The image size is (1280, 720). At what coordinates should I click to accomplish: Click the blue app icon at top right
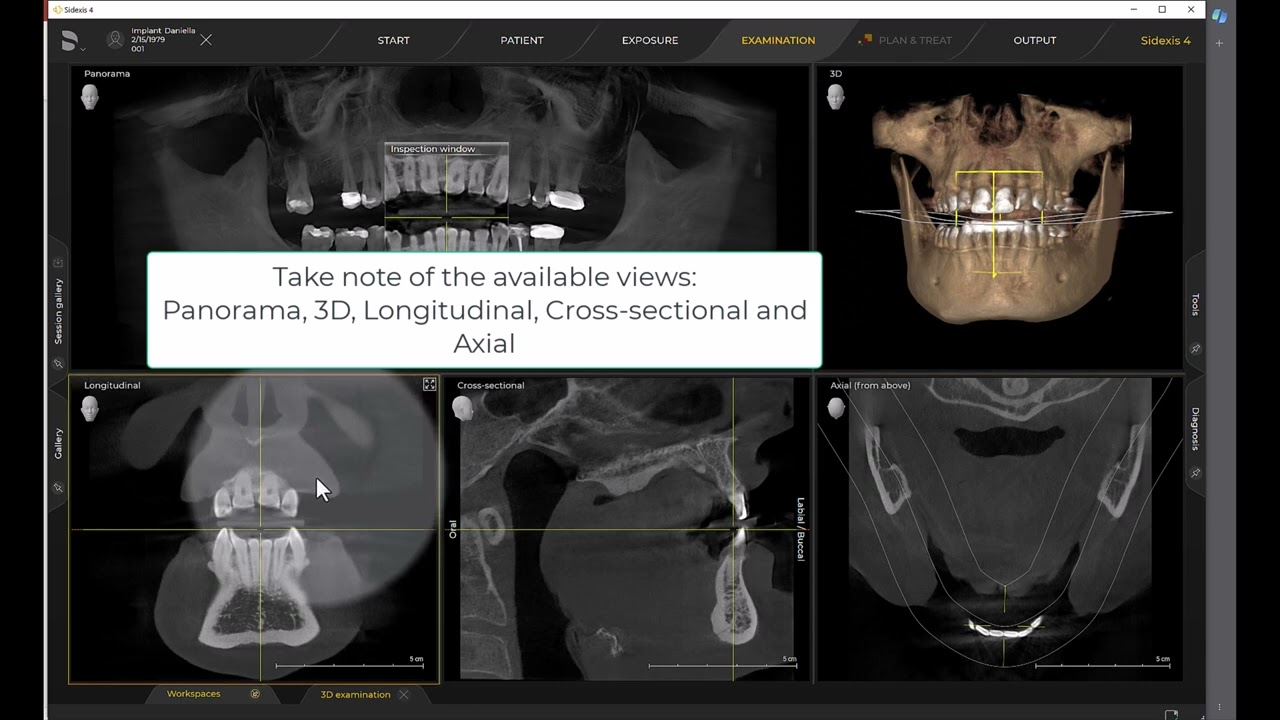(1219, 16)
